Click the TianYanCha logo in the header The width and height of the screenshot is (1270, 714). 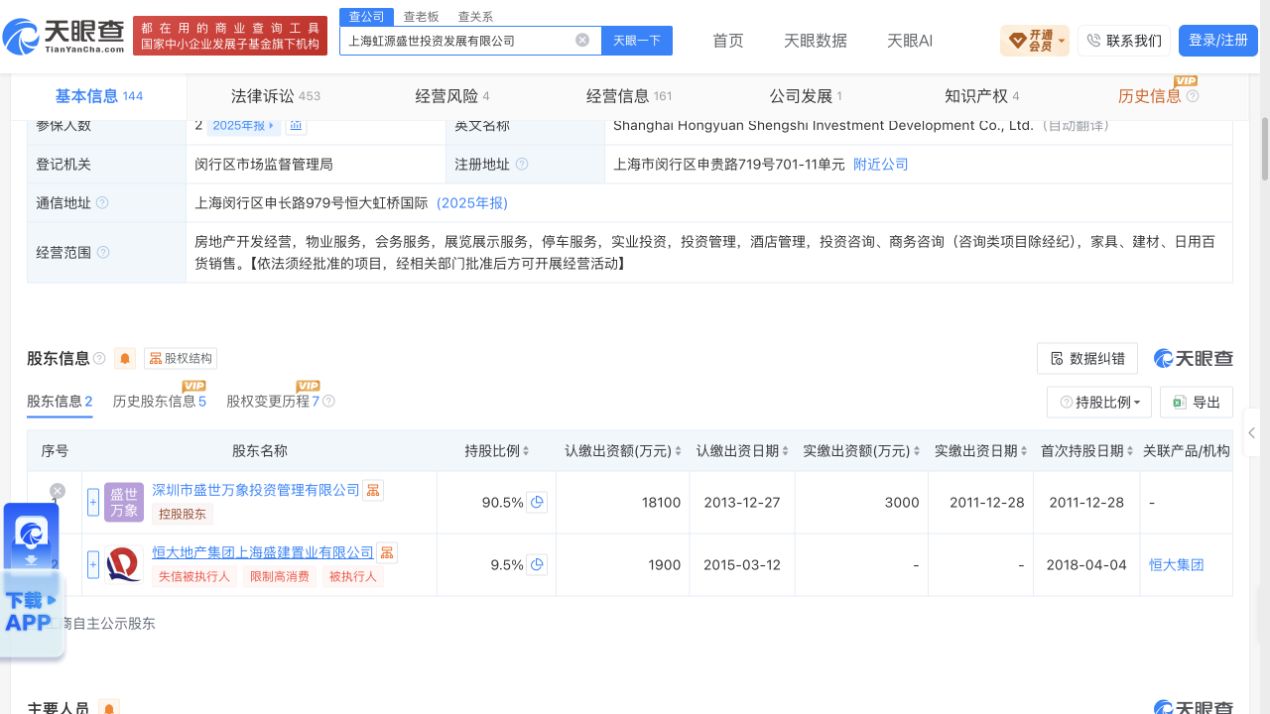(65, 38)
